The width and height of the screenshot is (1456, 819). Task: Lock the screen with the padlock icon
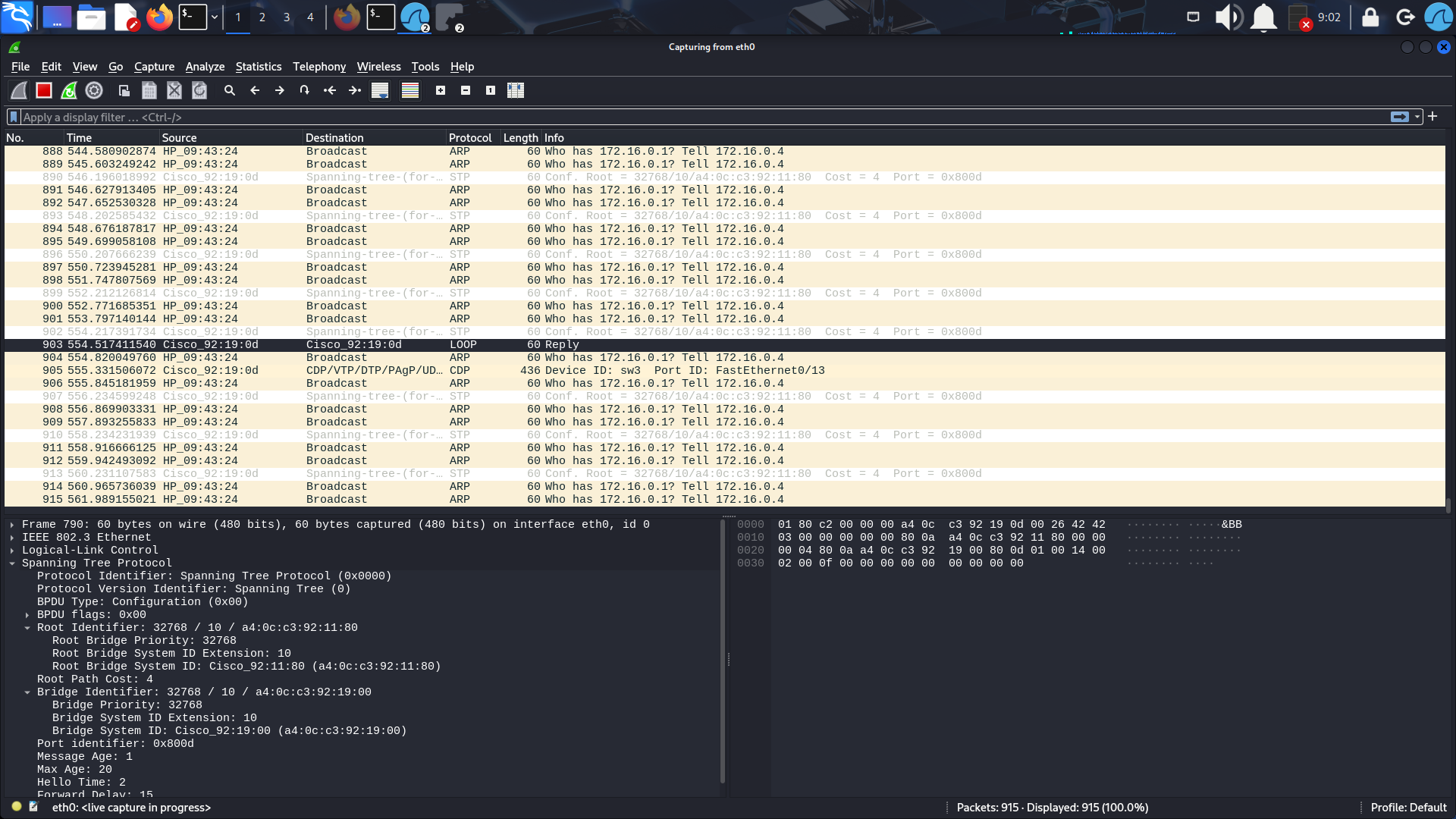click(1370, 17)
